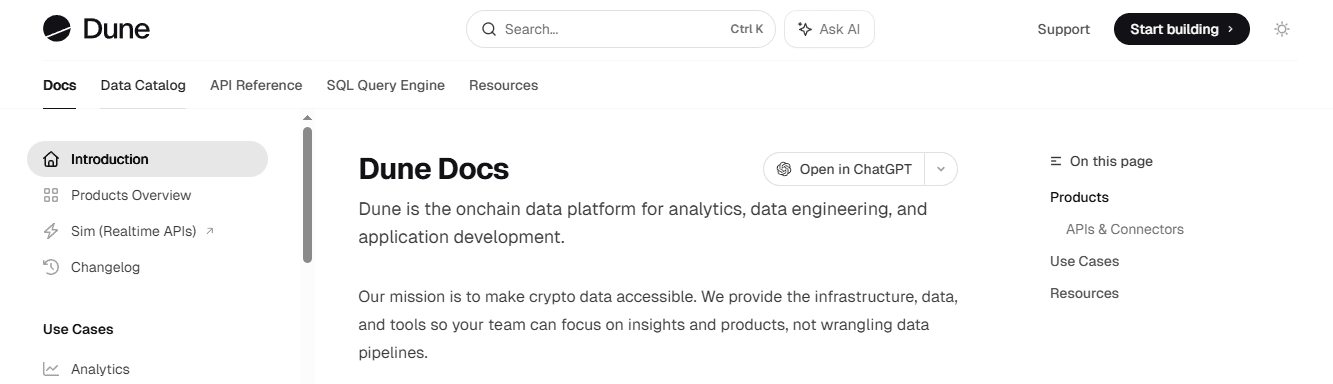Screen dimensions: 1333x384
Task: Click the ChatGPT logo icon
Action: 784,169
